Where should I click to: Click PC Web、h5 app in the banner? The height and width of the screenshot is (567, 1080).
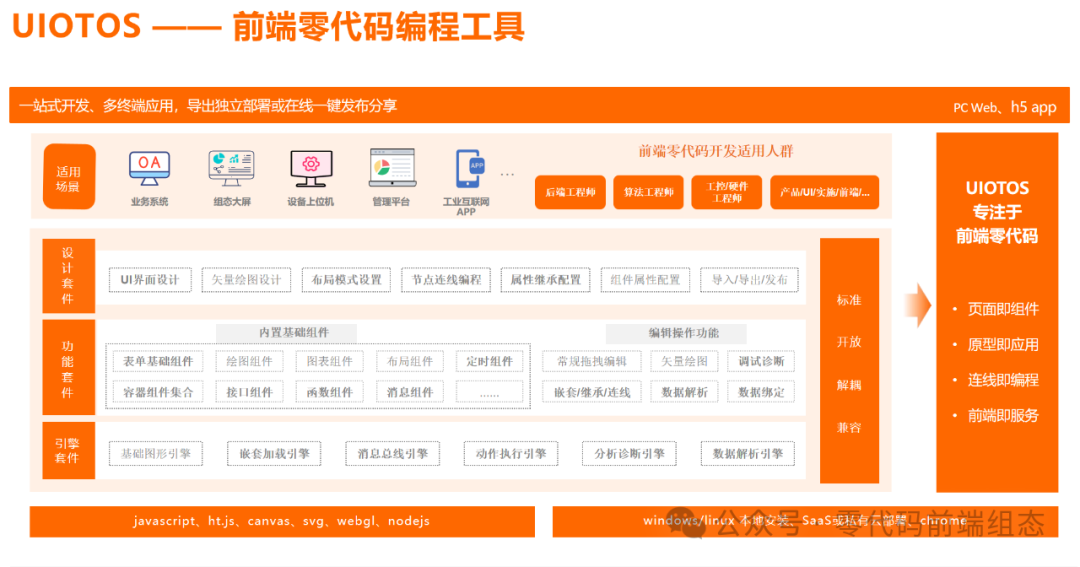[x=1005, y=107]
